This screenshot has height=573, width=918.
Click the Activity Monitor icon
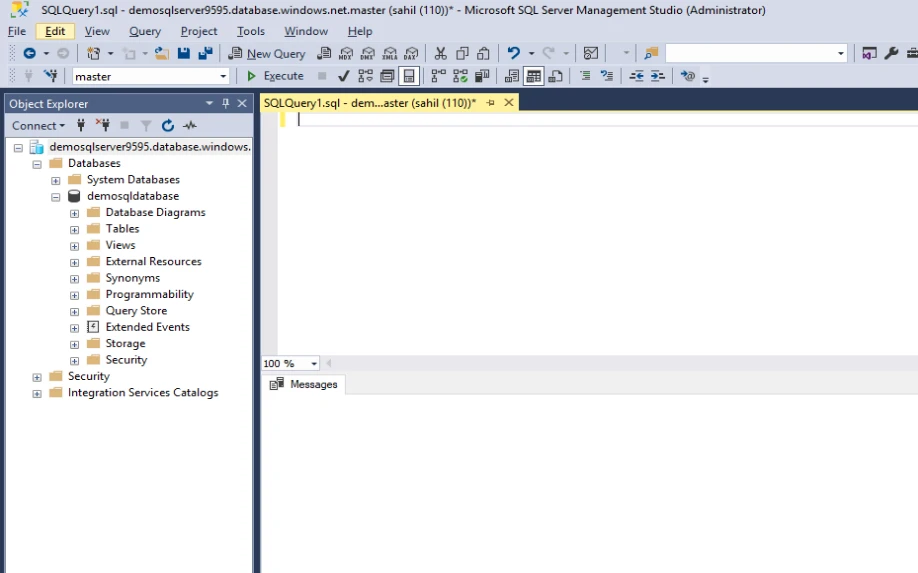pos(591,53)
